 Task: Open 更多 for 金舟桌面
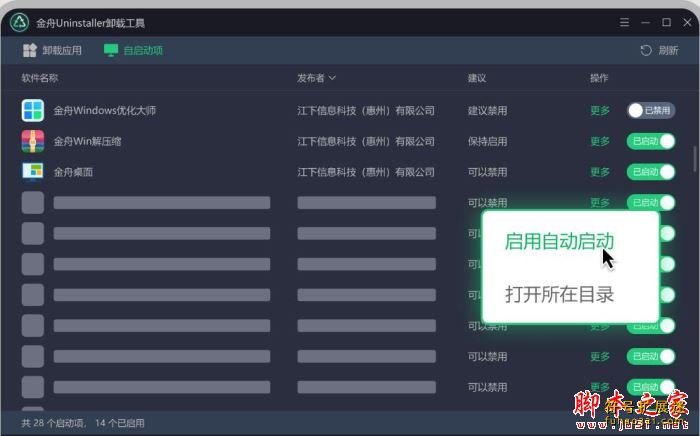[x=600, y=172]
